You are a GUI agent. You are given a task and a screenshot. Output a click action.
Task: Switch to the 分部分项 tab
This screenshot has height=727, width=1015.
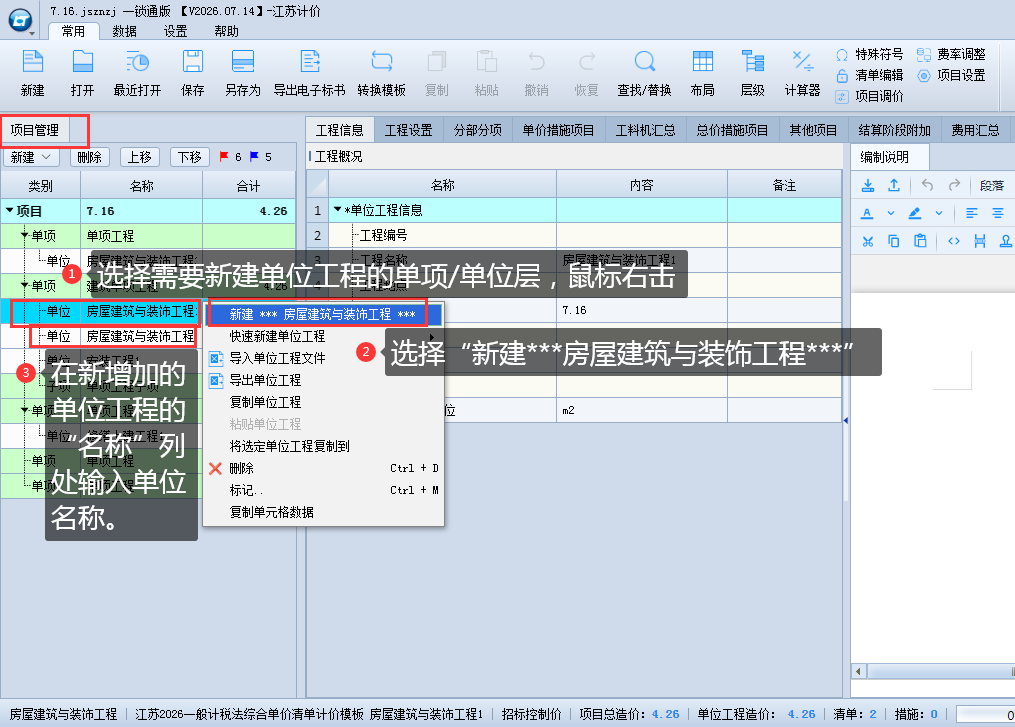point(478,130)
